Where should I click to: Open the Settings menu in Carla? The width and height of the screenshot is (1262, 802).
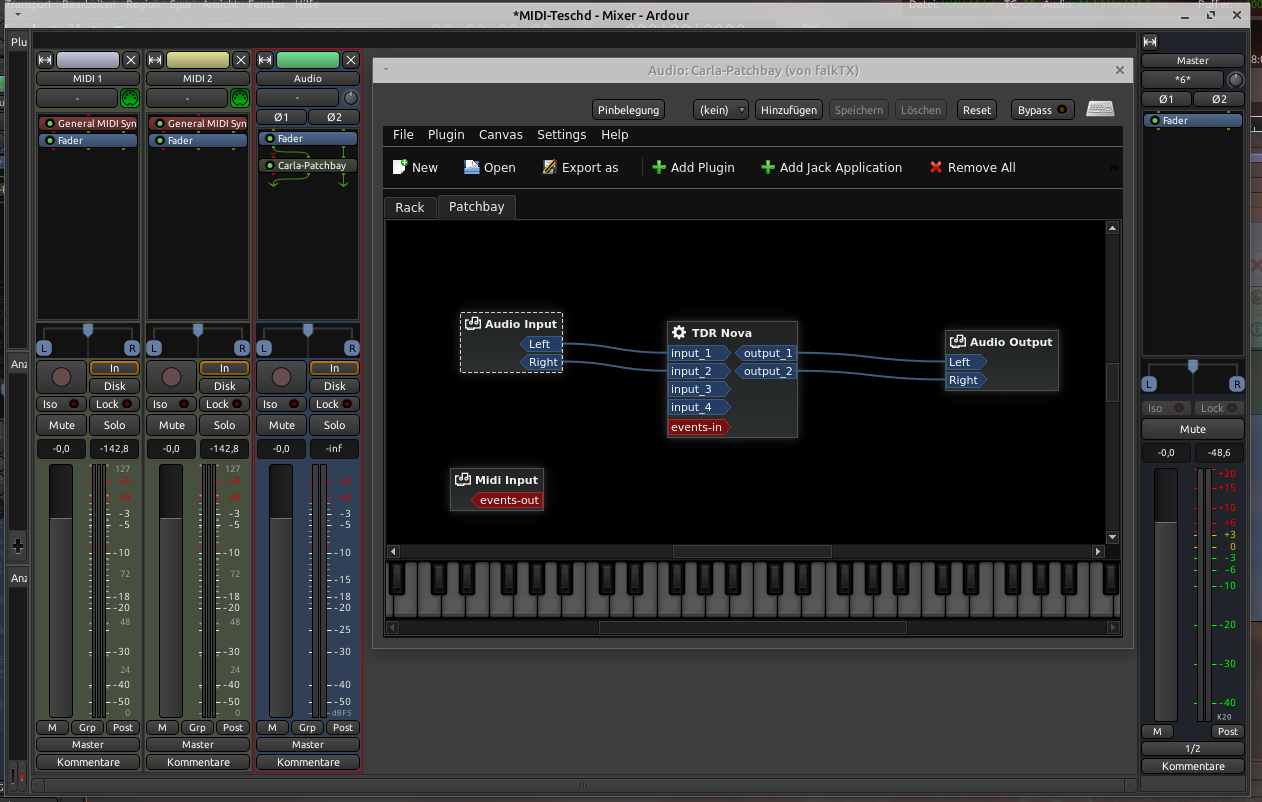tap(562, 135)
